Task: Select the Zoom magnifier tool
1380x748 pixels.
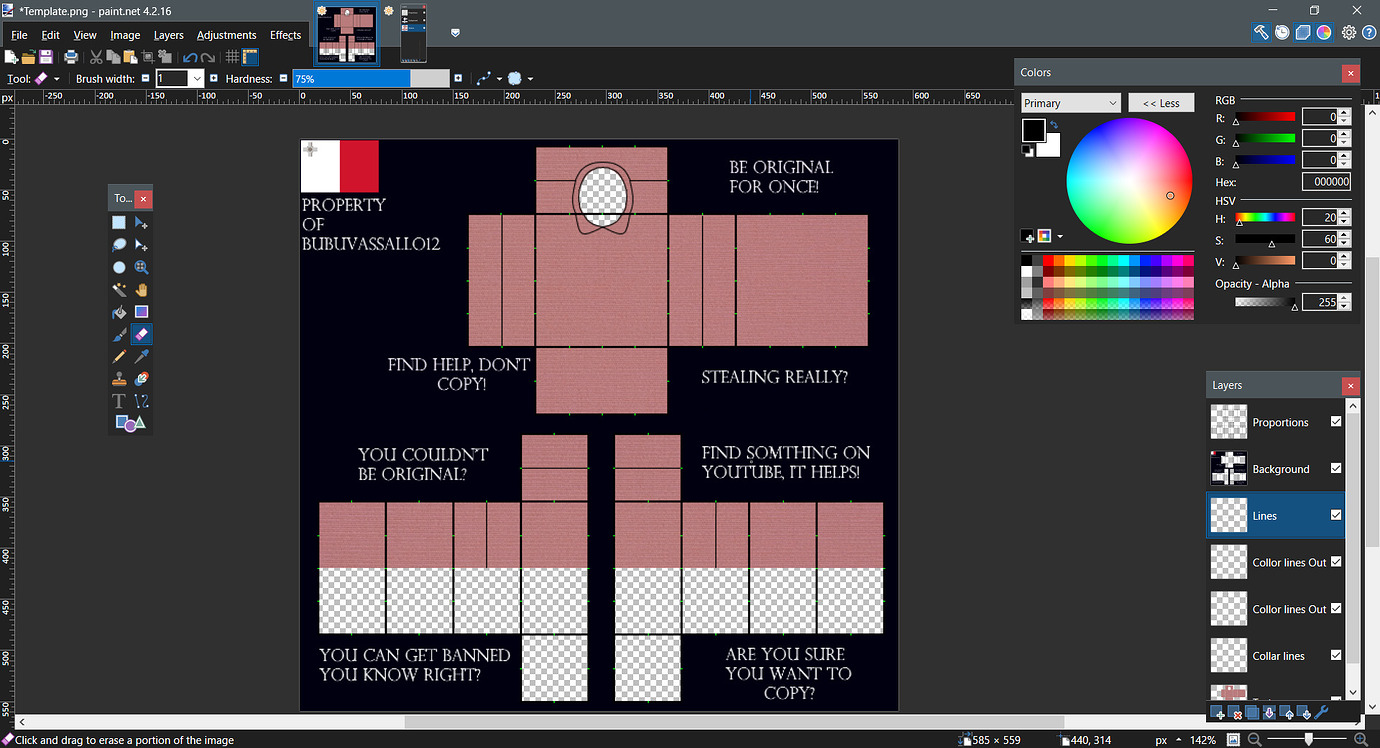Action: pyautogui.click(x=142, y=267)
